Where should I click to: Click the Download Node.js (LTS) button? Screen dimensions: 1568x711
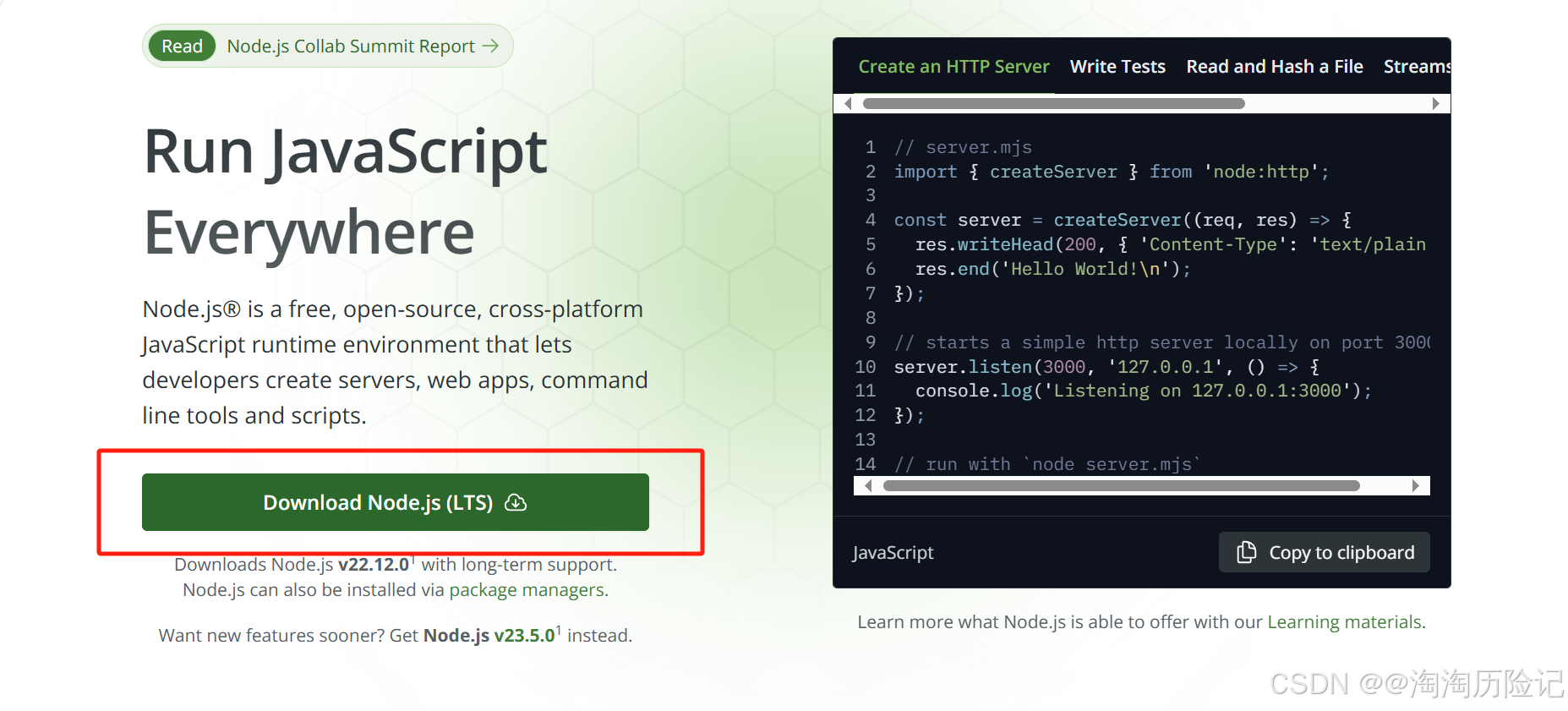[x=395, y=502]
